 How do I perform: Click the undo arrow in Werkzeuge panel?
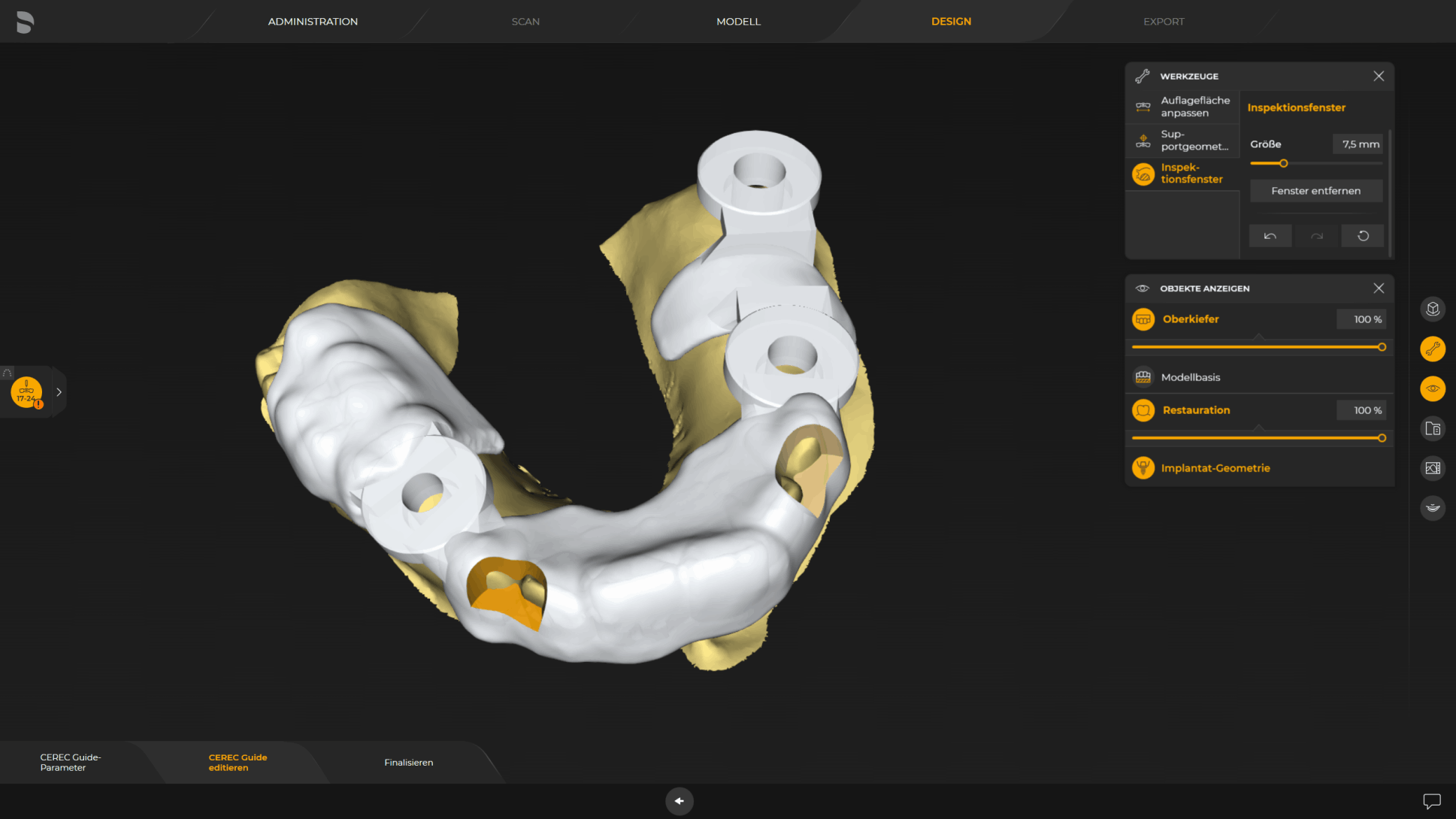(1270, 236)
